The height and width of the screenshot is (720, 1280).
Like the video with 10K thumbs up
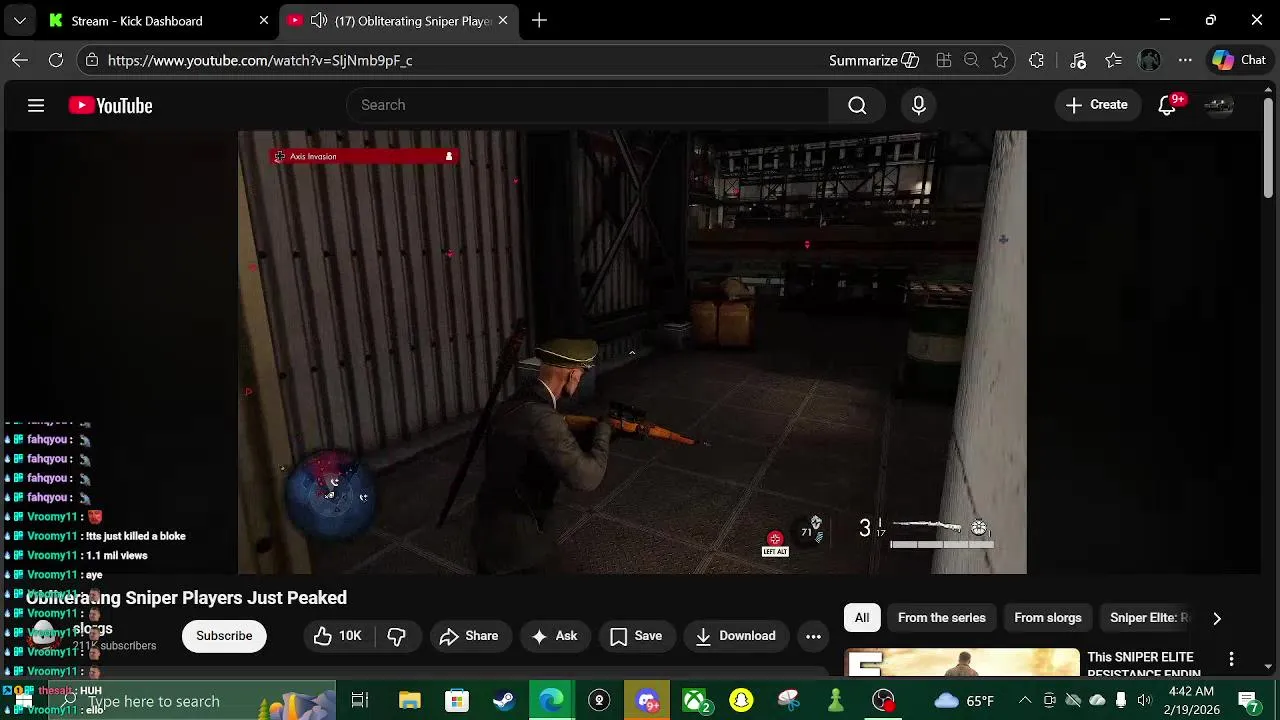pos(338,636)
